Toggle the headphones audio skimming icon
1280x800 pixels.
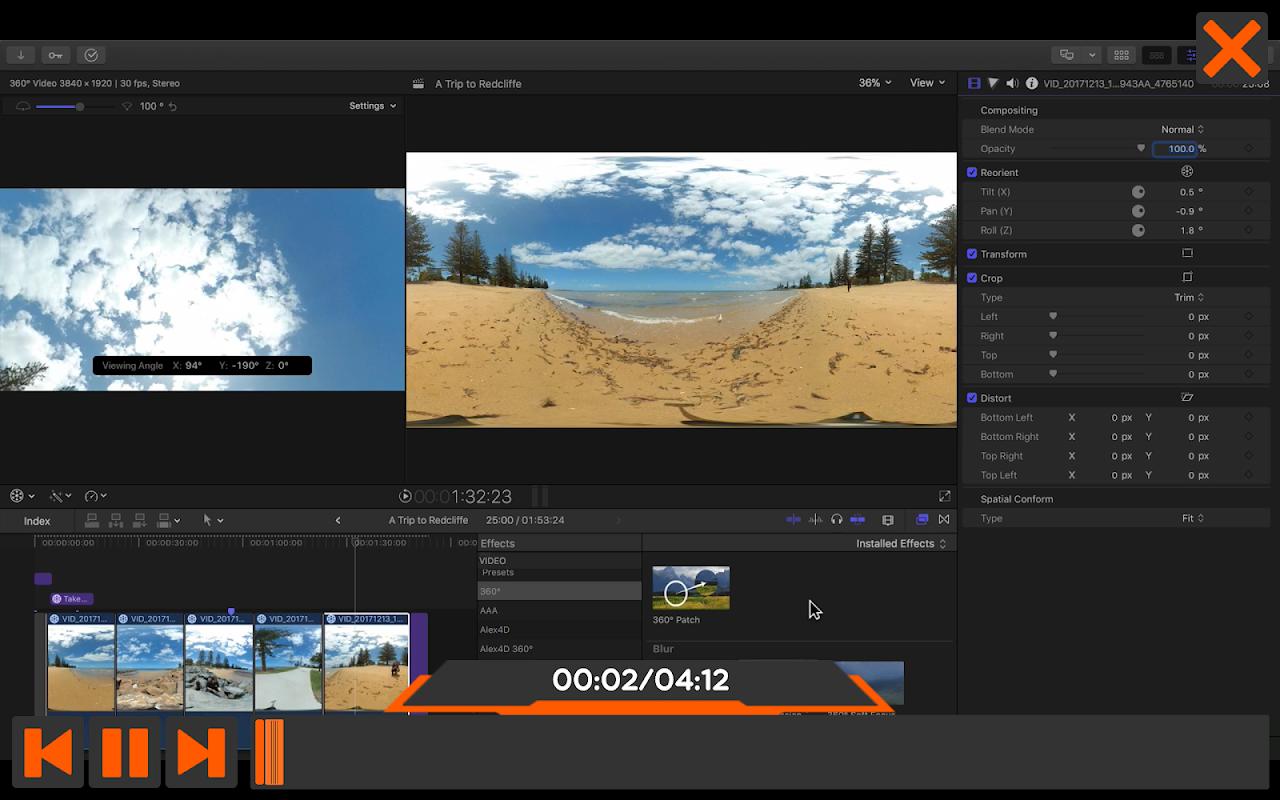(x=836, y=520)
